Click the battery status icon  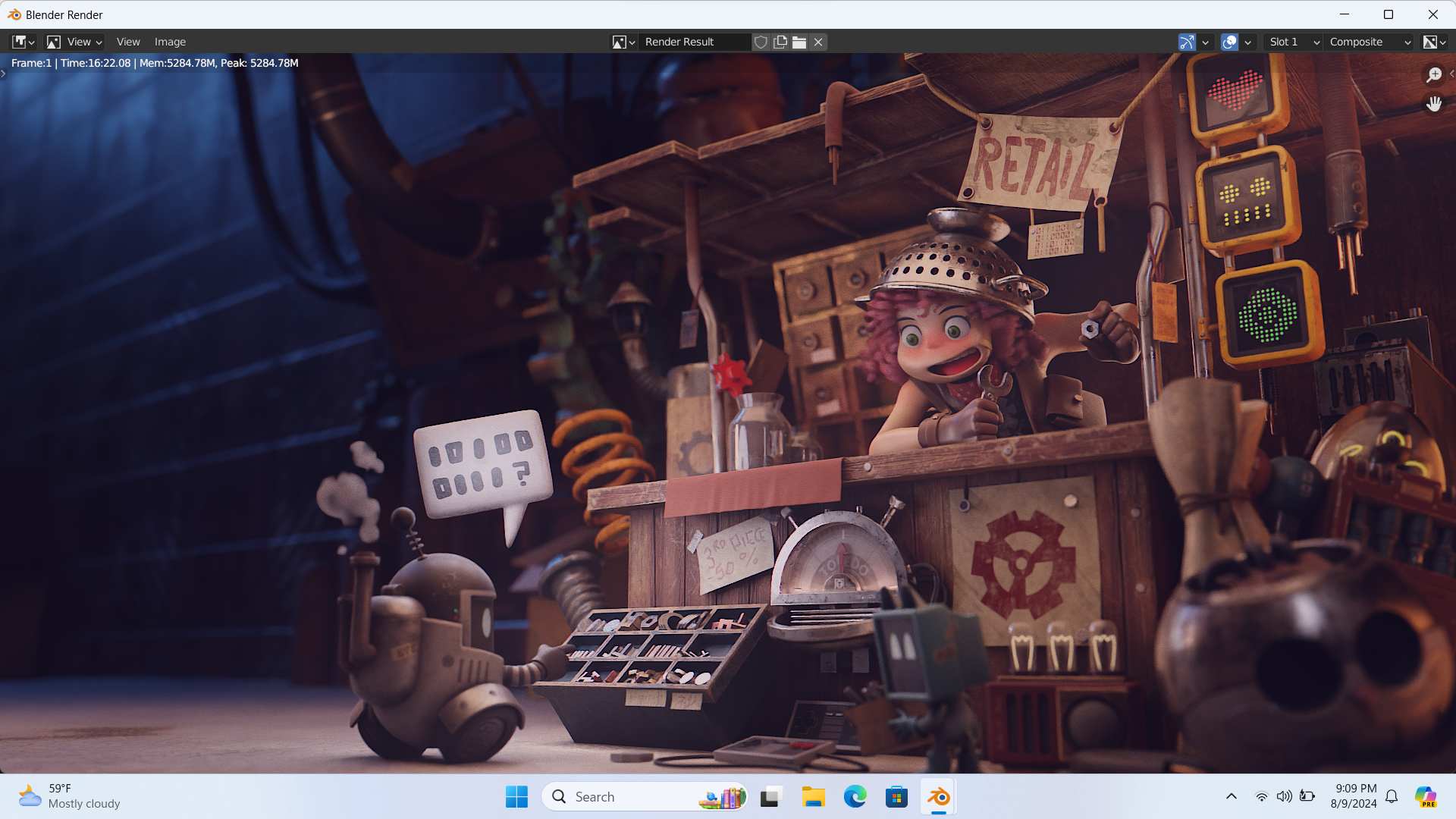(1307, 796)
